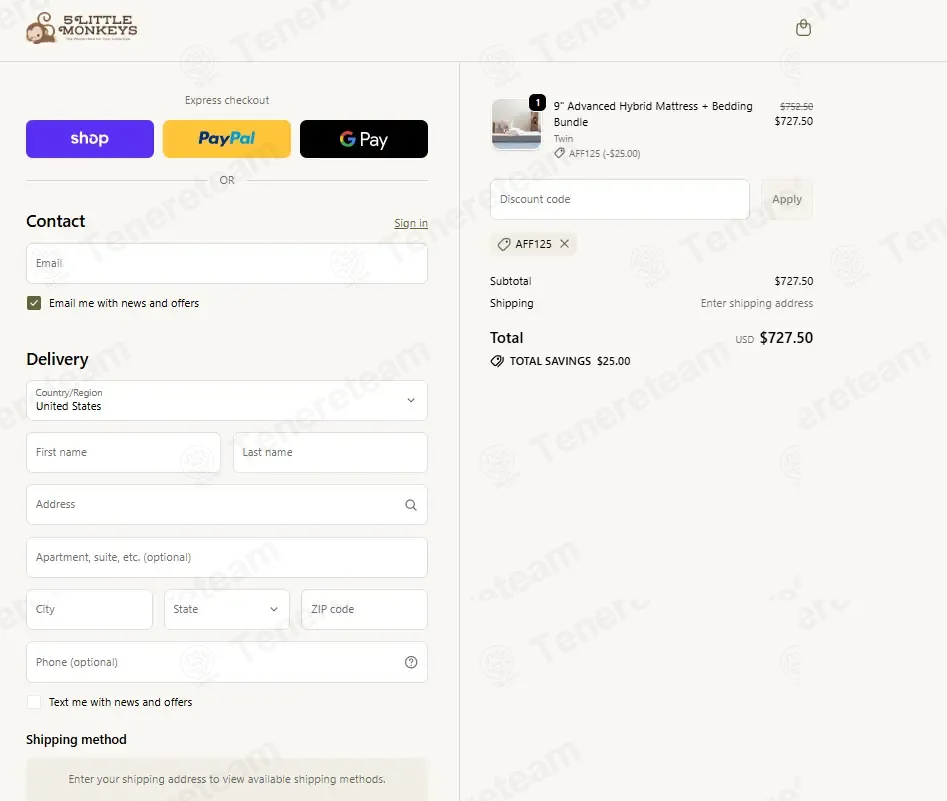Focus the Address field

pos(226,504)
